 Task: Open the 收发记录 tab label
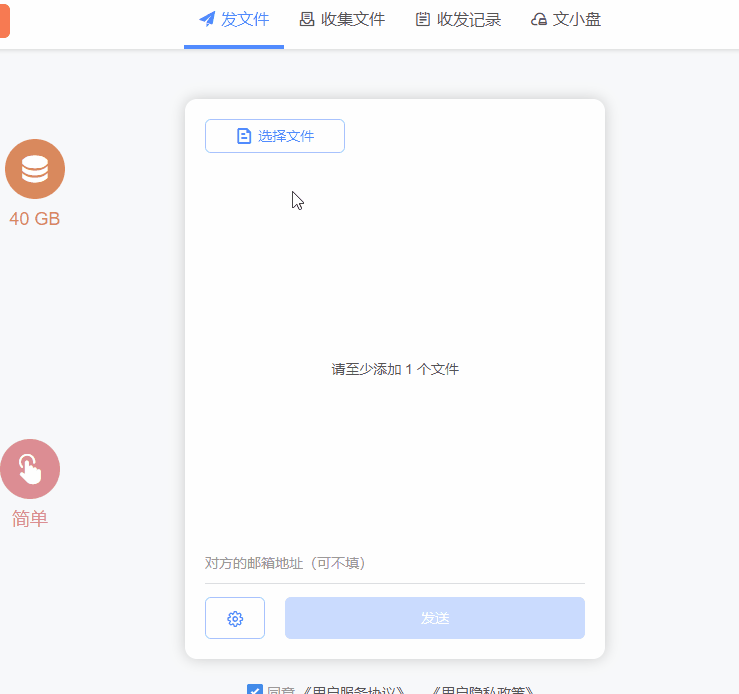click(x=469, y=19)
